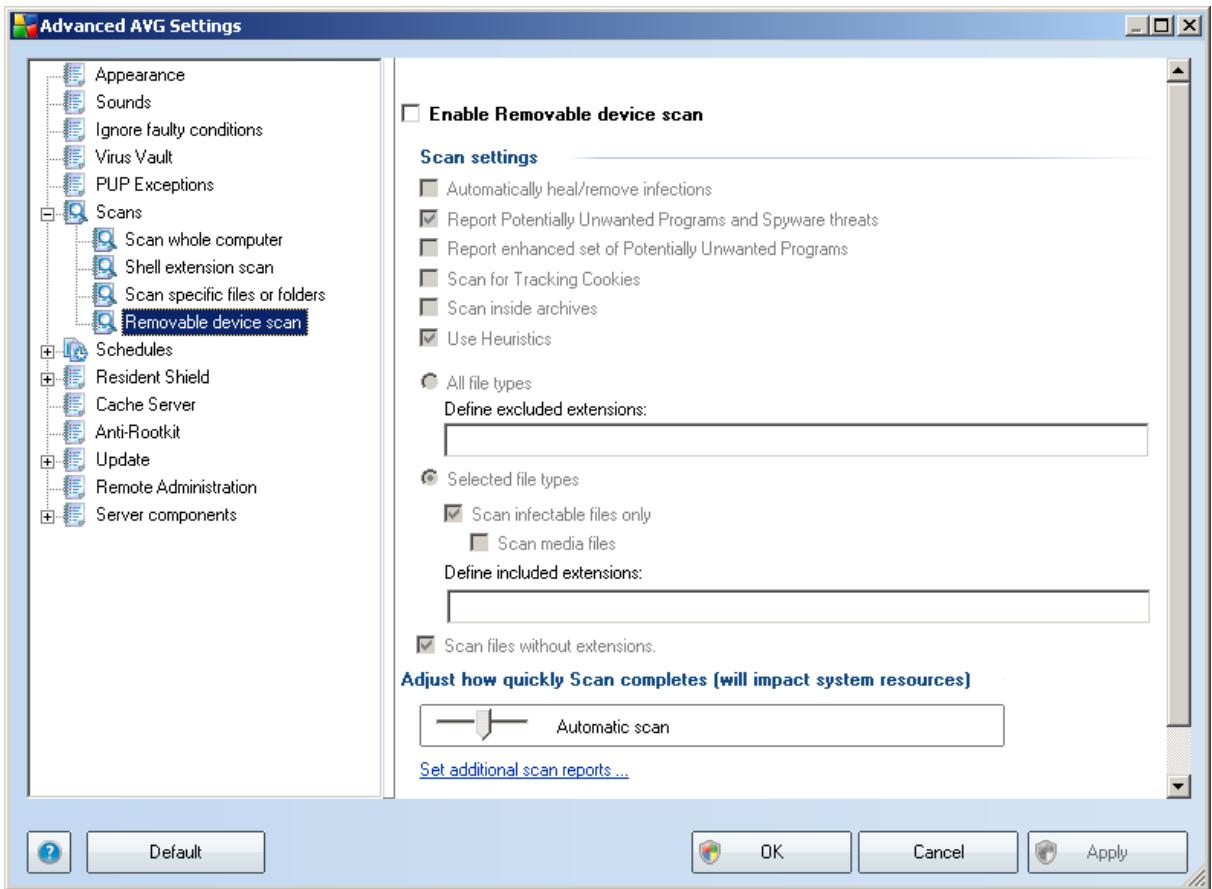Select Scan whole computer in tree

tap(204, 240)
